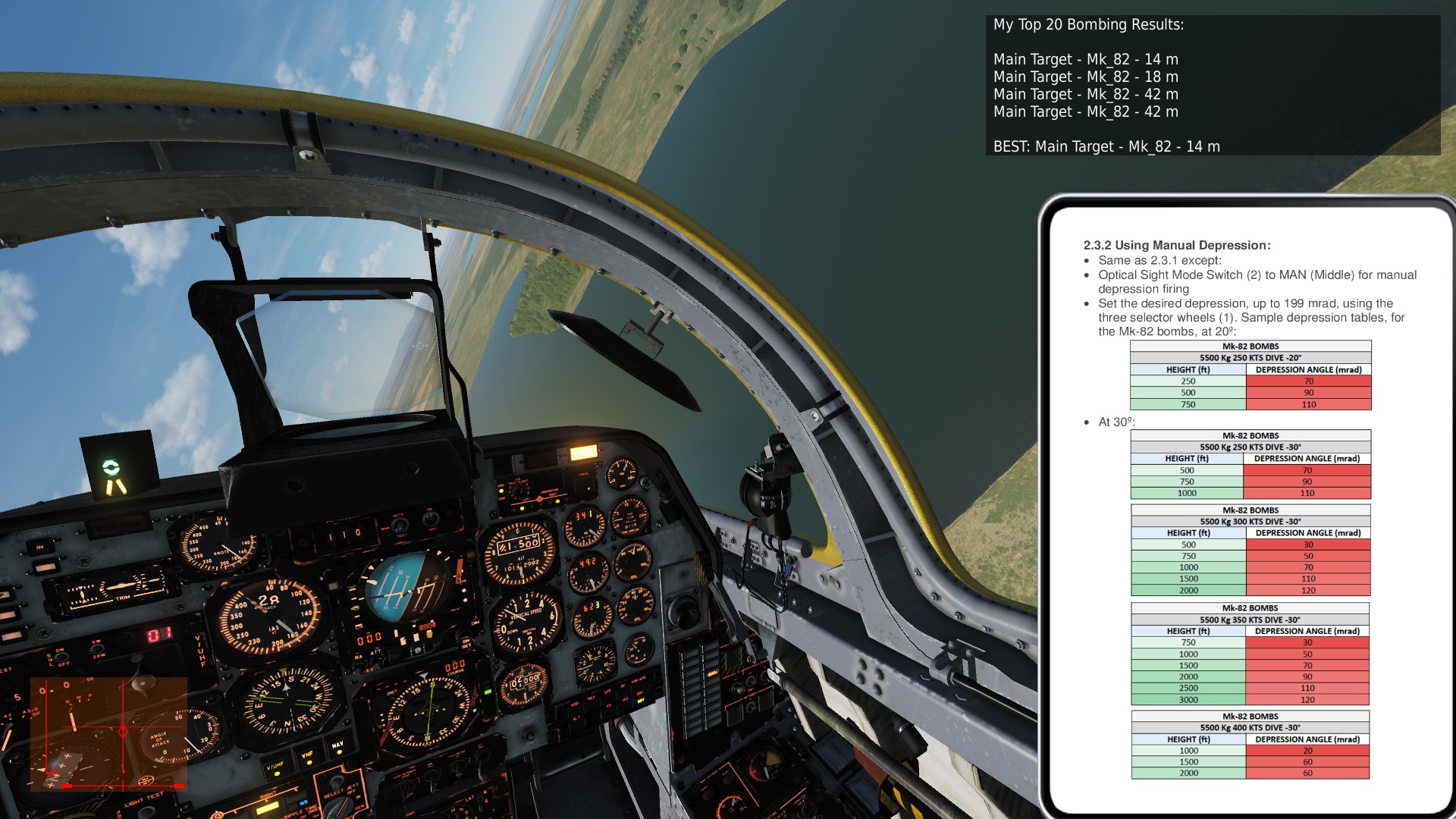The image size is (1456, 819).
Task: Click the depression display reading 110
Action: (344, 534)
